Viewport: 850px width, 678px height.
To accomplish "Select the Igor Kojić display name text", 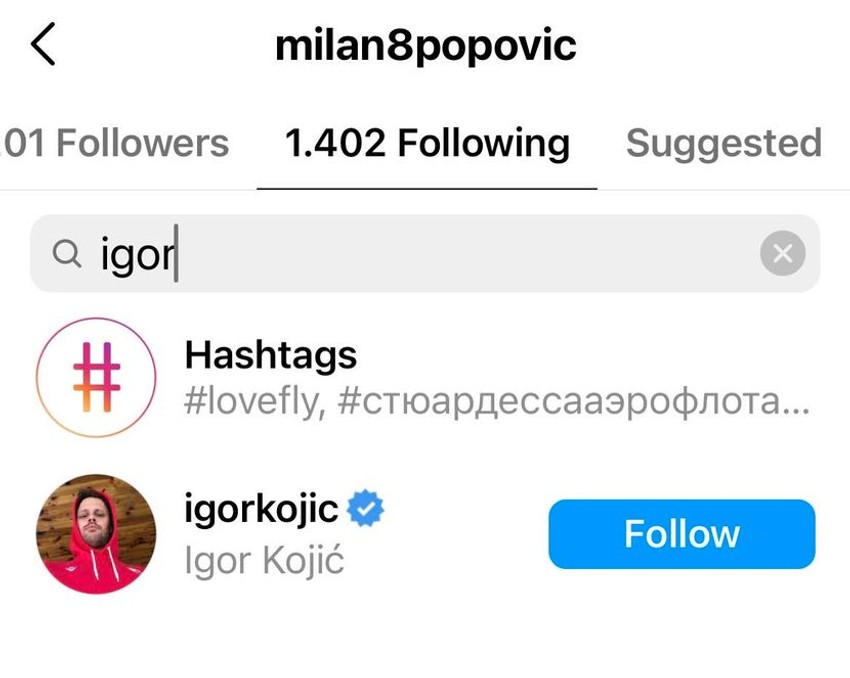I will click(x=260, y=560).
